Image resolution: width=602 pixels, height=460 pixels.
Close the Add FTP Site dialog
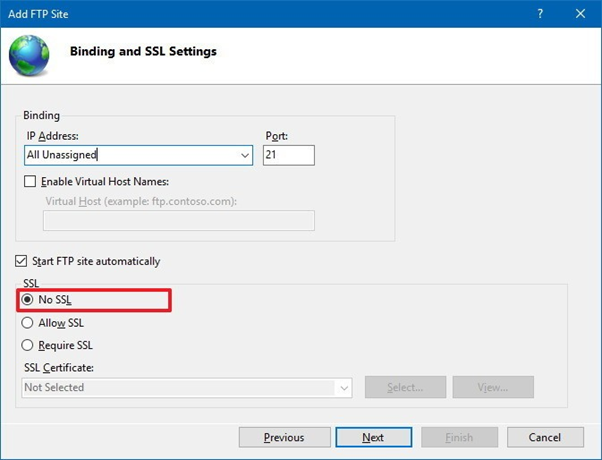coord(580,14)
